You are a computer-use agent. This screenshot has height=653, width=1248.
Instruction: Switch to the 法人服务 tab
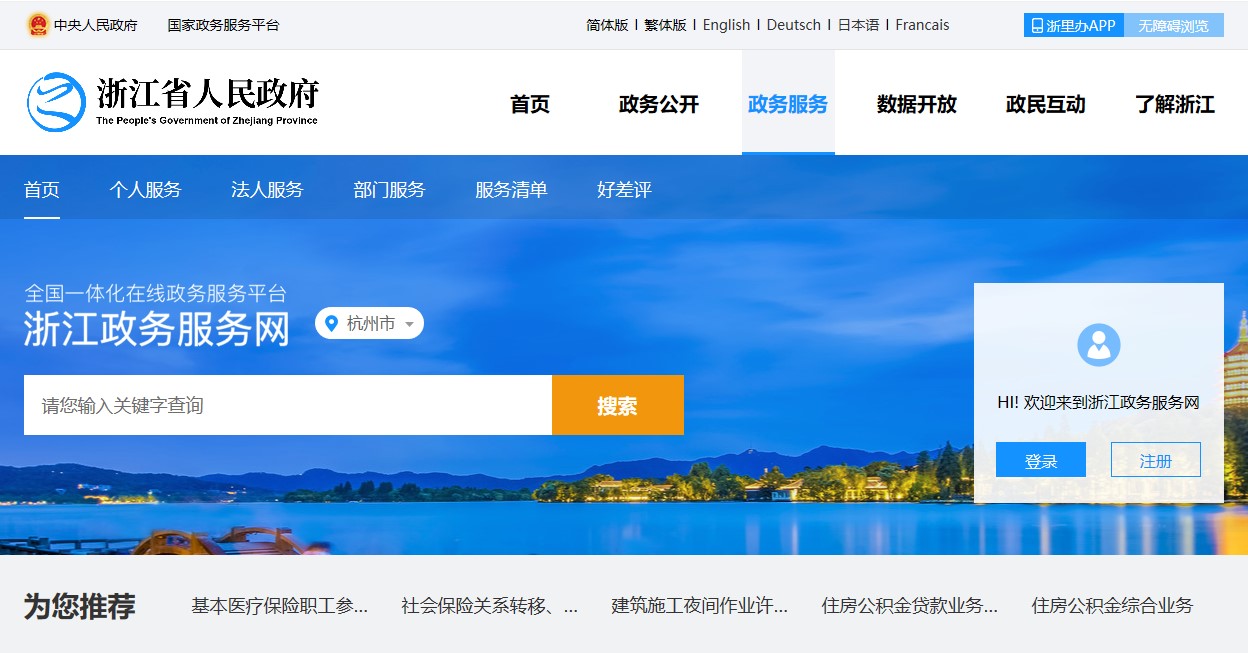(266, 189)
